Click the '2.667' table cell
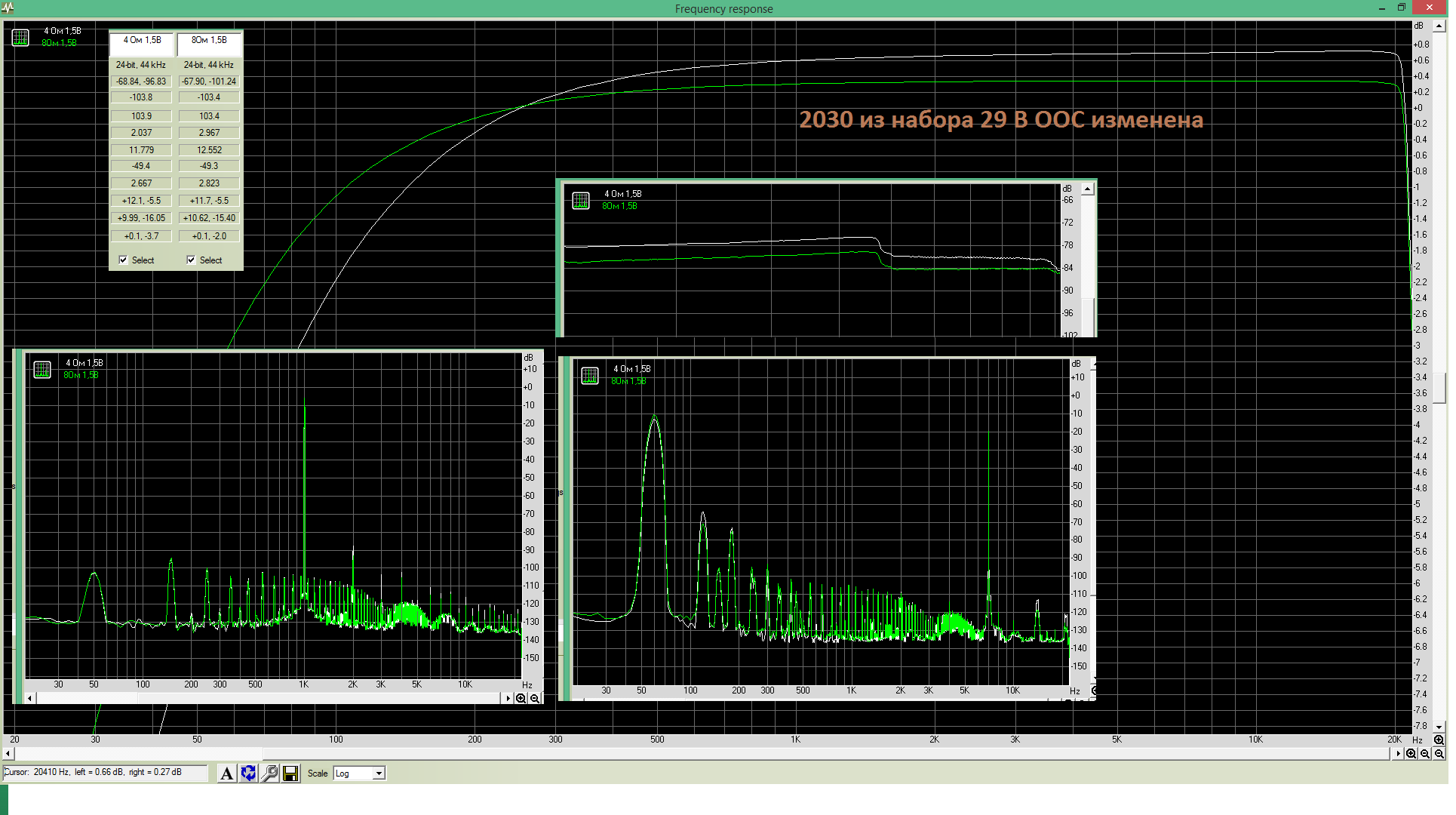 click(142, 184)
